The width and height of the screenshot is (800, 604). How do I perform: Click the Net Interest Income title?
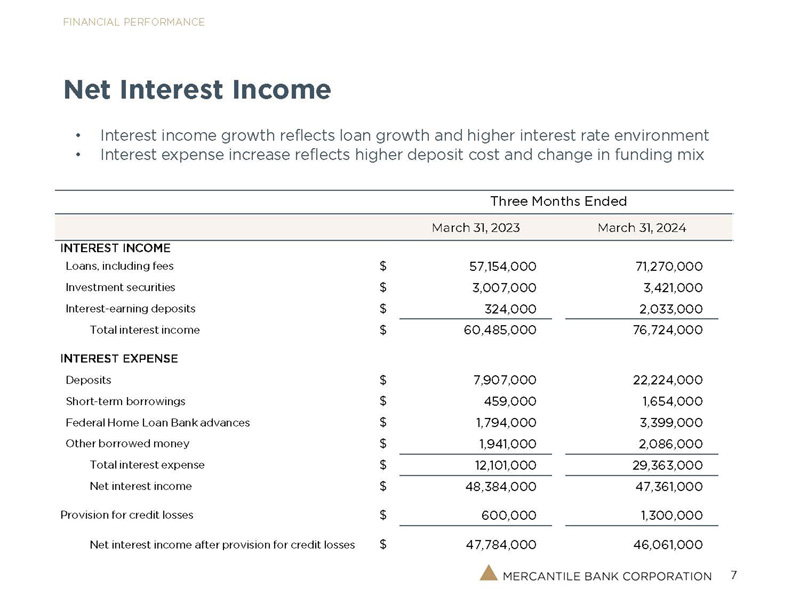197,90
